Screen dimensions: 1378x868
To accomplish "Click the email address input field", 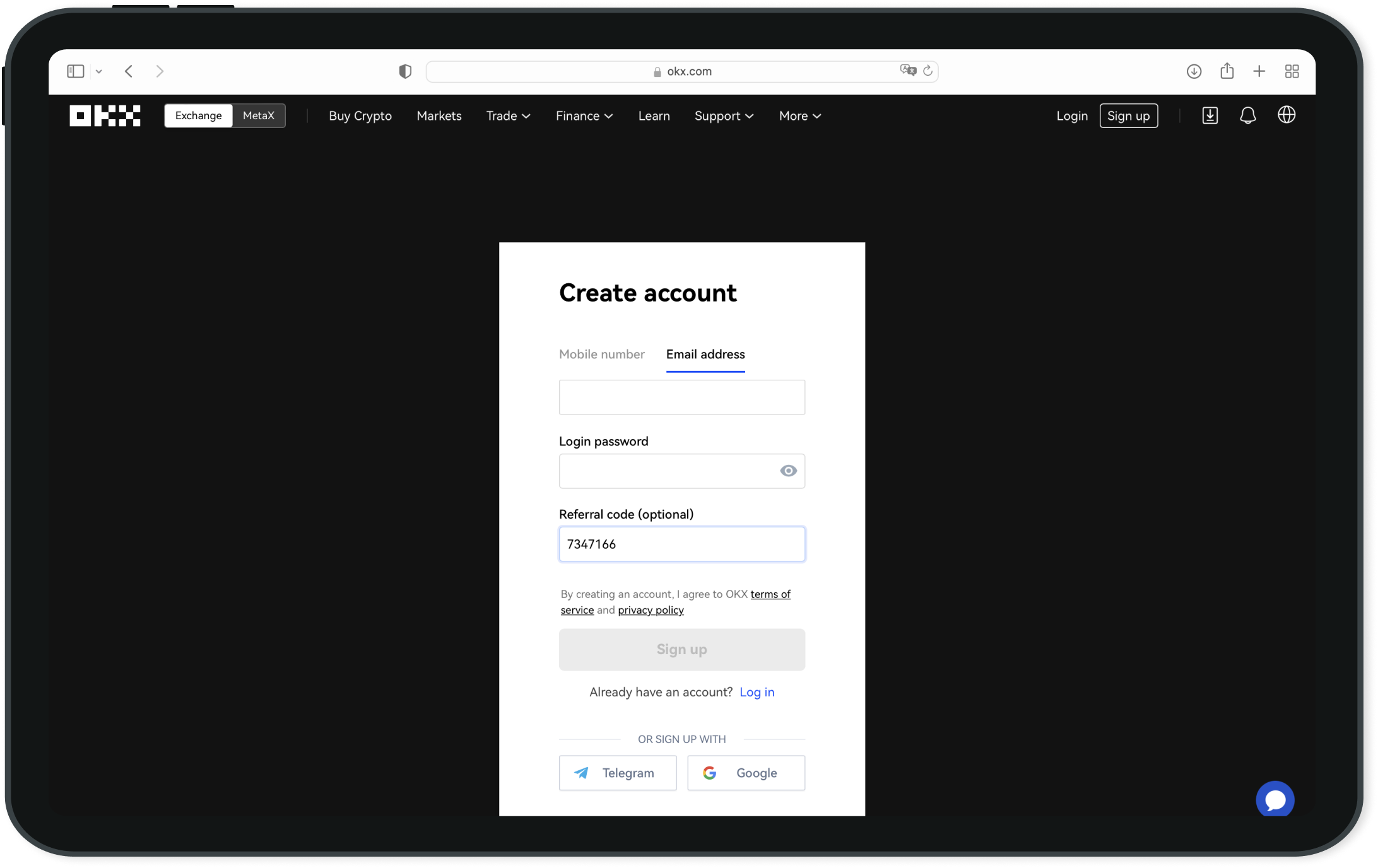I will pos(682,397).
